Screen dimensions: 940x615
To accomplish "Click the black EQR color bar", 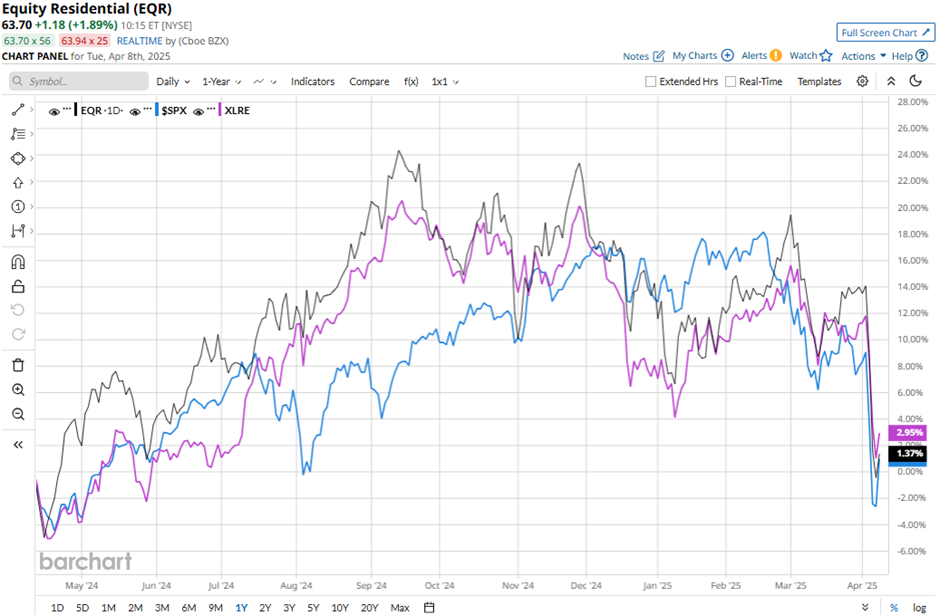I will point(76,110).
